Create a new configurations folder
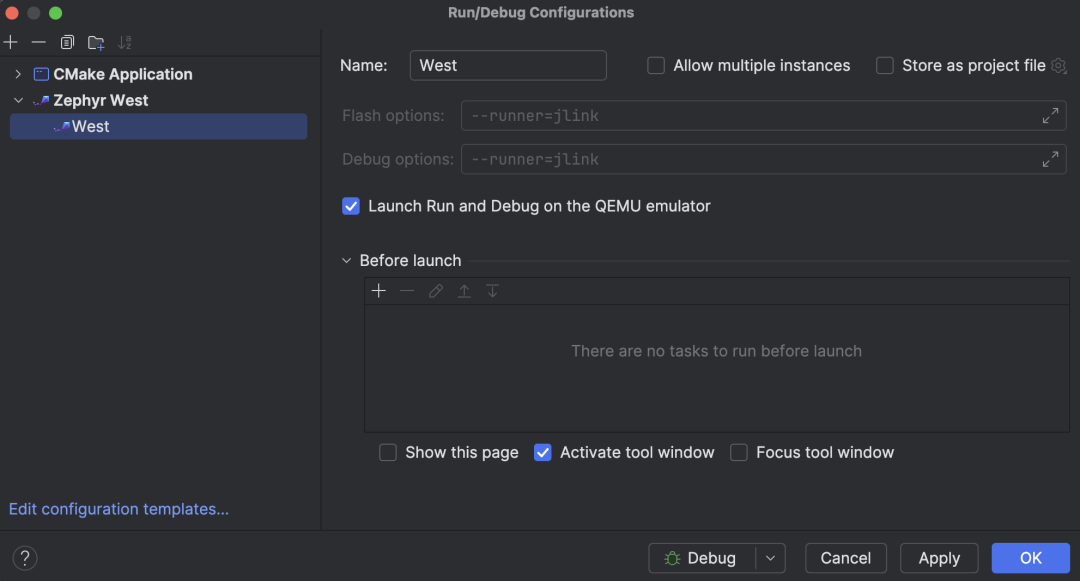Image resolution: width=1080 pixels, height=581 pixels. pos(96,43)
